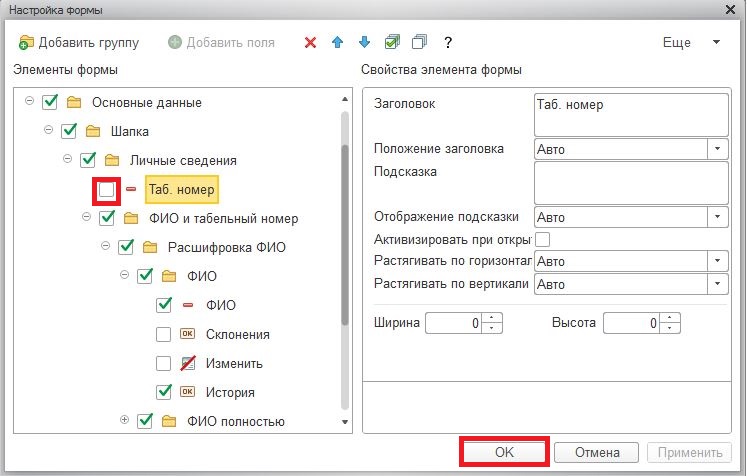Open Отображение подсказки dropdown
747x476 pixels.
(717, 217)
